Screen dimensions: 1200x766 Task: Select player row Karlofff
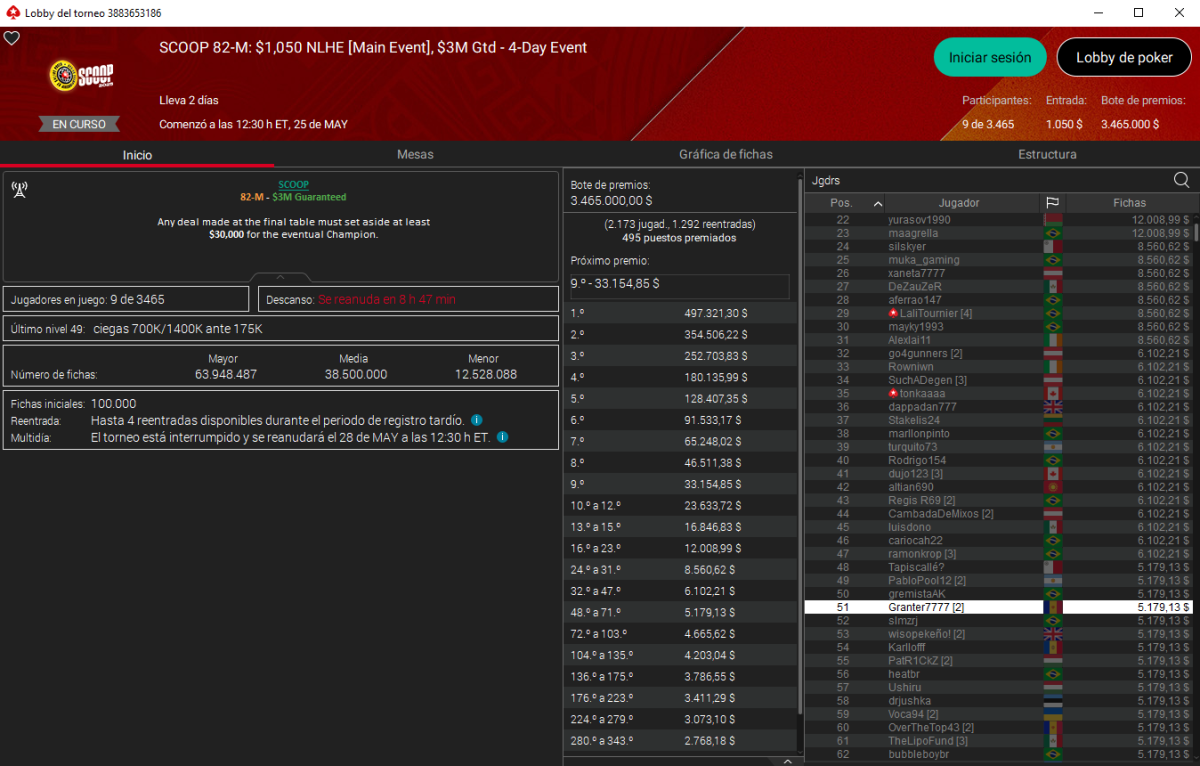point(999,647)
